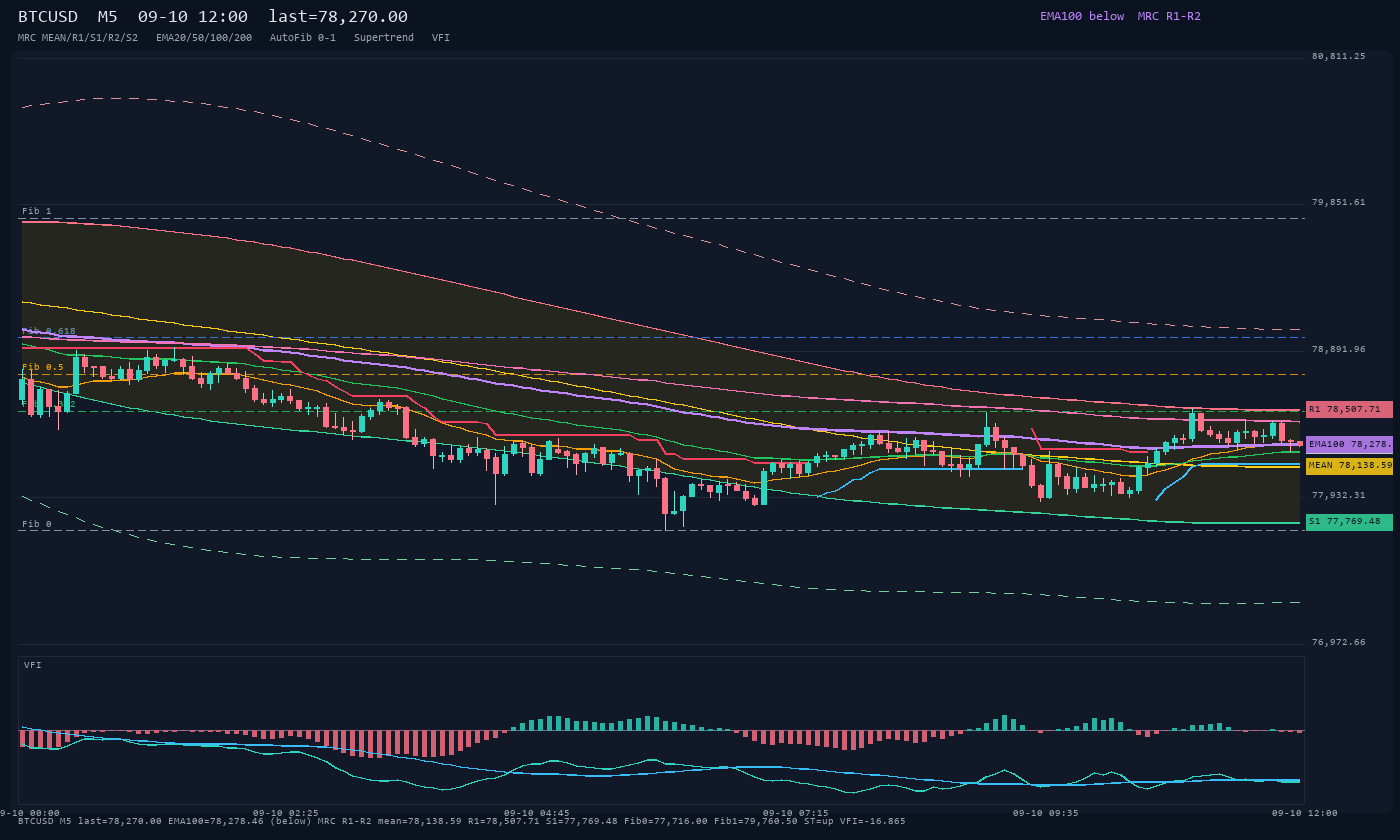Select the "78,891.96" price axis label
Viewport: 1400px width, 840px height.
click(x=1338, y=350)
